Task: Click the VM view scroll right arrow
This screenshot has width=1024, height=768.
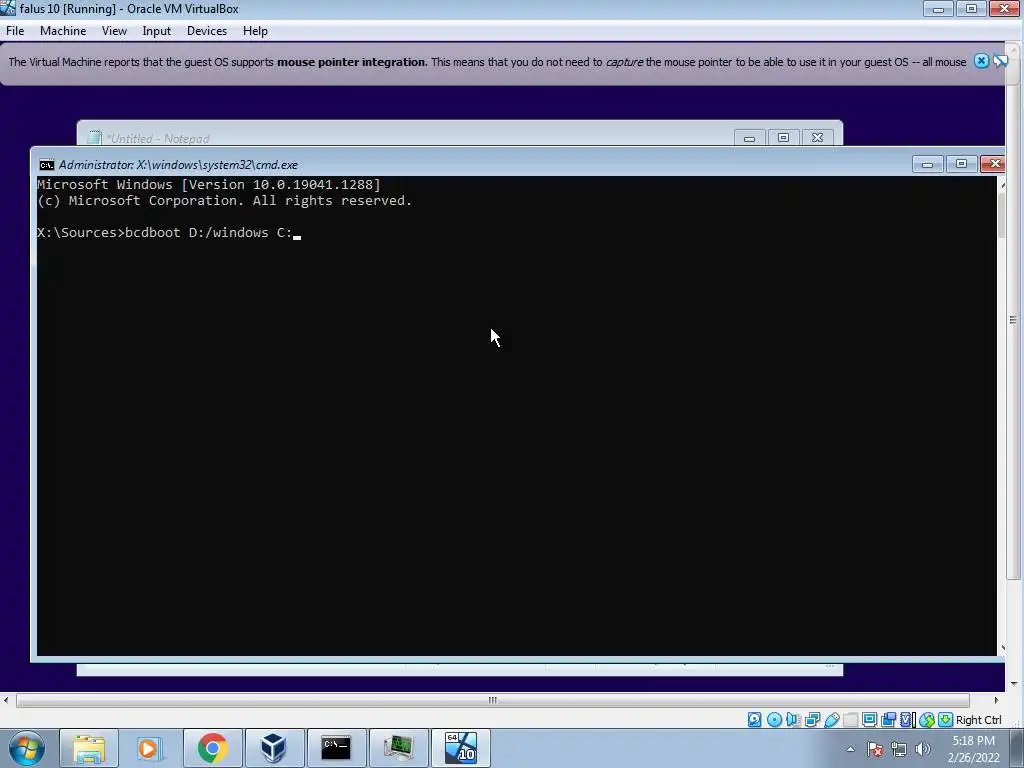Action: pyautogui.click(x=997, y=700)
